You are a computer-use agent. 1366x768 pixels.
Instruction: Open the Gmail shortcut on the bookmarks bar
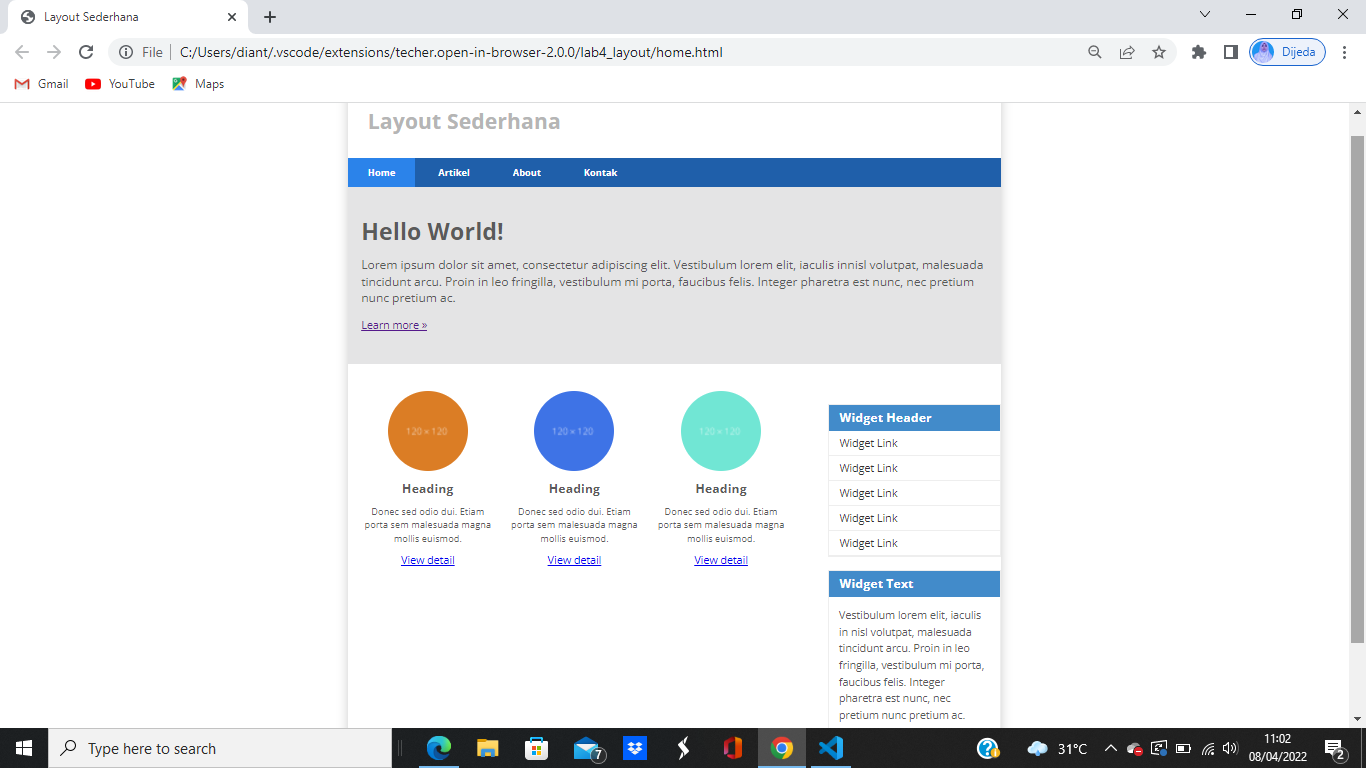[40, 84]
